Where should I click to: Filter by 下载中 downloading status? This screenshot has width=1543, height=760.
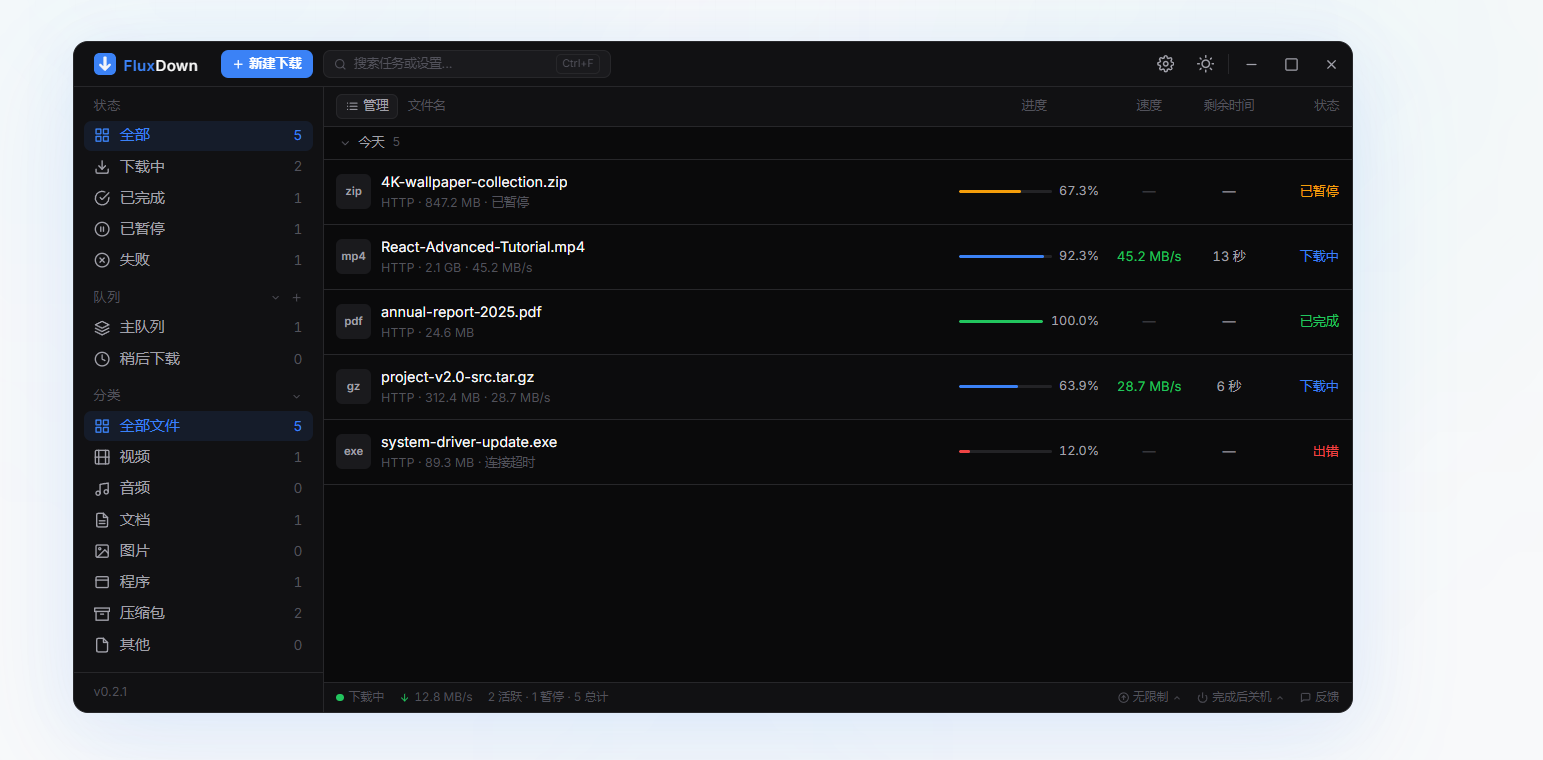198,167
